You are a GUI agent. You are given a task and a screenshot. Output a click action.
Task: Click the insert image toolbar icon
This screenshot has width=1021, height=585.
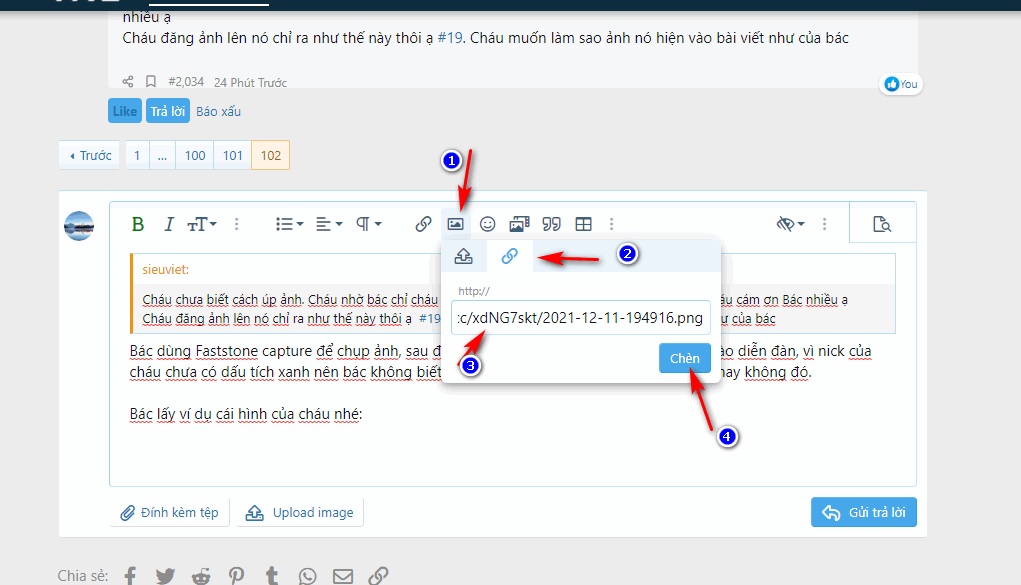(455, 224)
